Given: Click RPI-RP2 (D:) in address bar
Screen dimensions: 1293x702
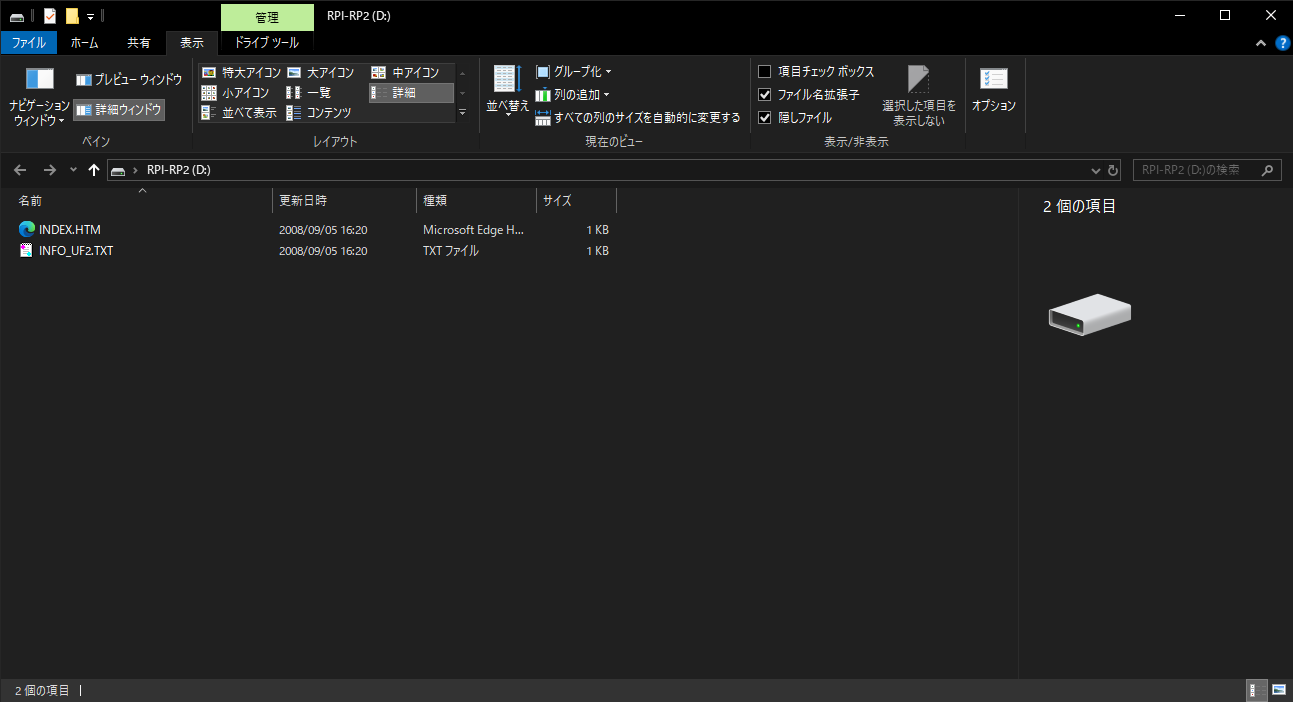Looking at the screenshot, I should [179, 170].
